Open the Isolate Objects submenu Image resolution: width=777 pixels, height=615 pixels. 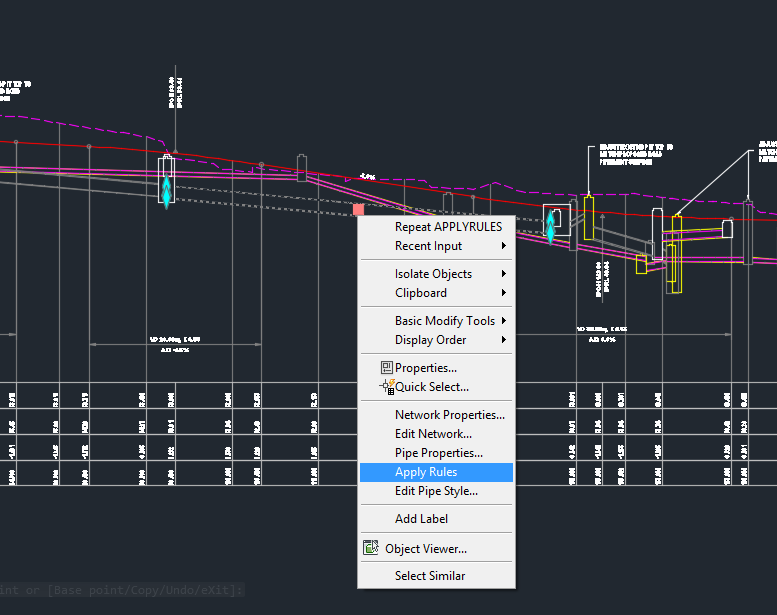pyautogui.click(x=436, y=274)
